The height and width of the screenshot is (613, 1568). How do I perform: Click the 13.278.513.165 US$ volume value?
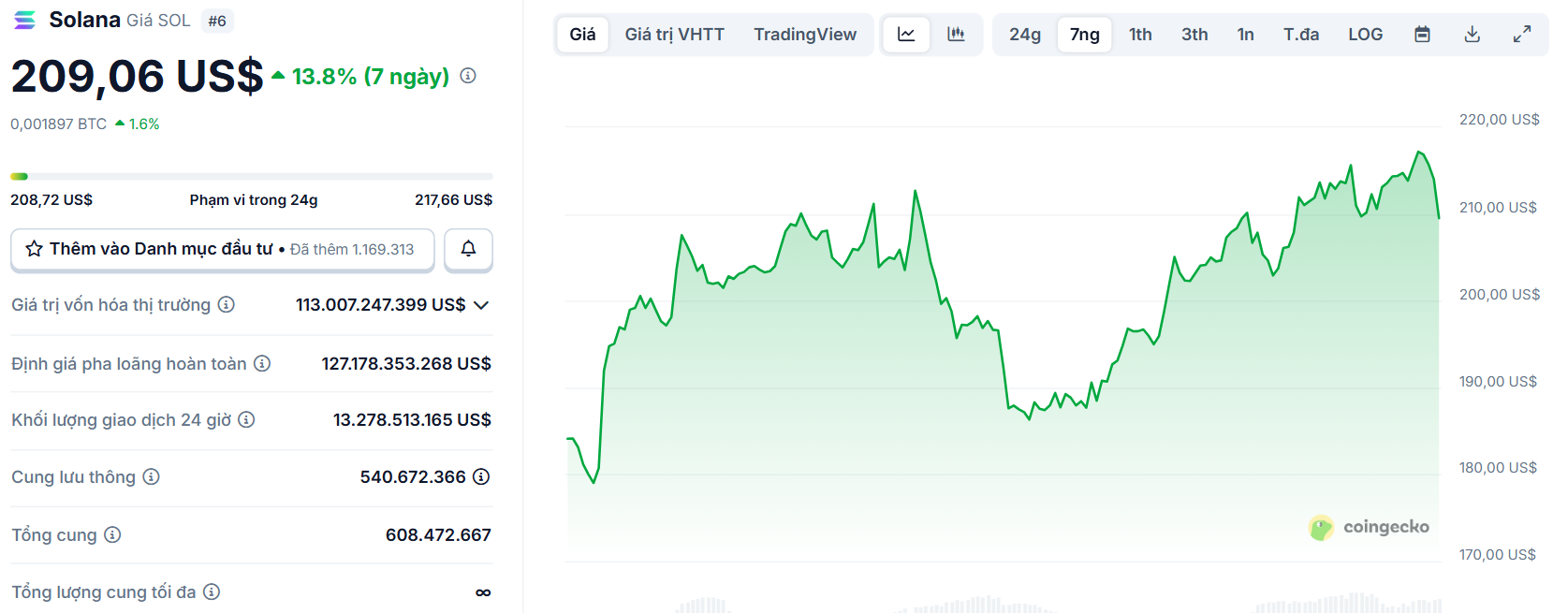point(412,419)
